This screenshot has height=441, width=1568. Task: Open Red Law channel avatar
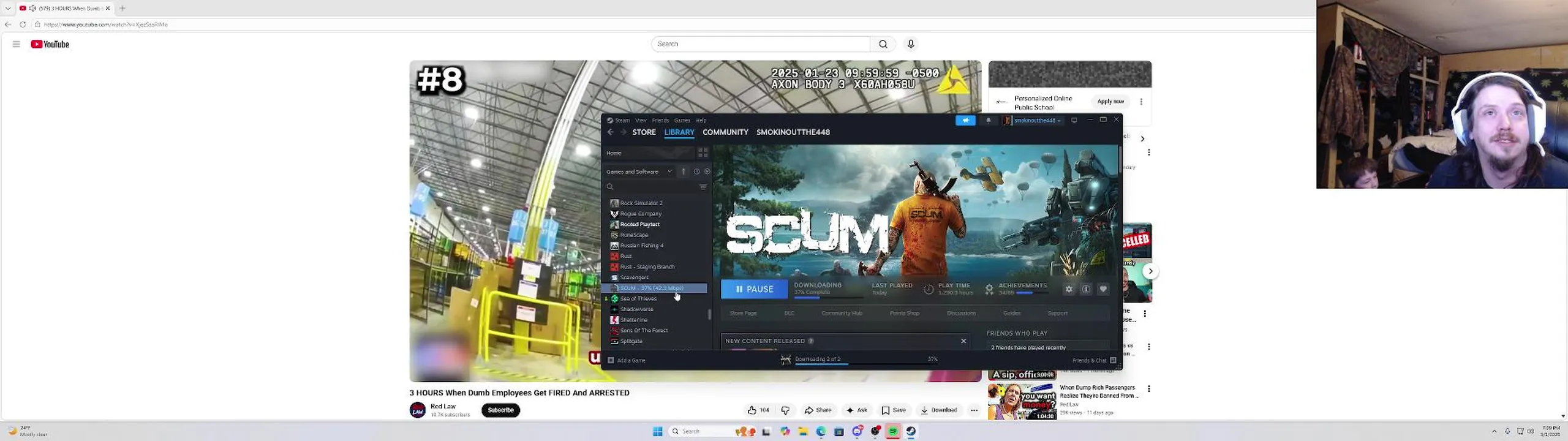tap(418, 410)
